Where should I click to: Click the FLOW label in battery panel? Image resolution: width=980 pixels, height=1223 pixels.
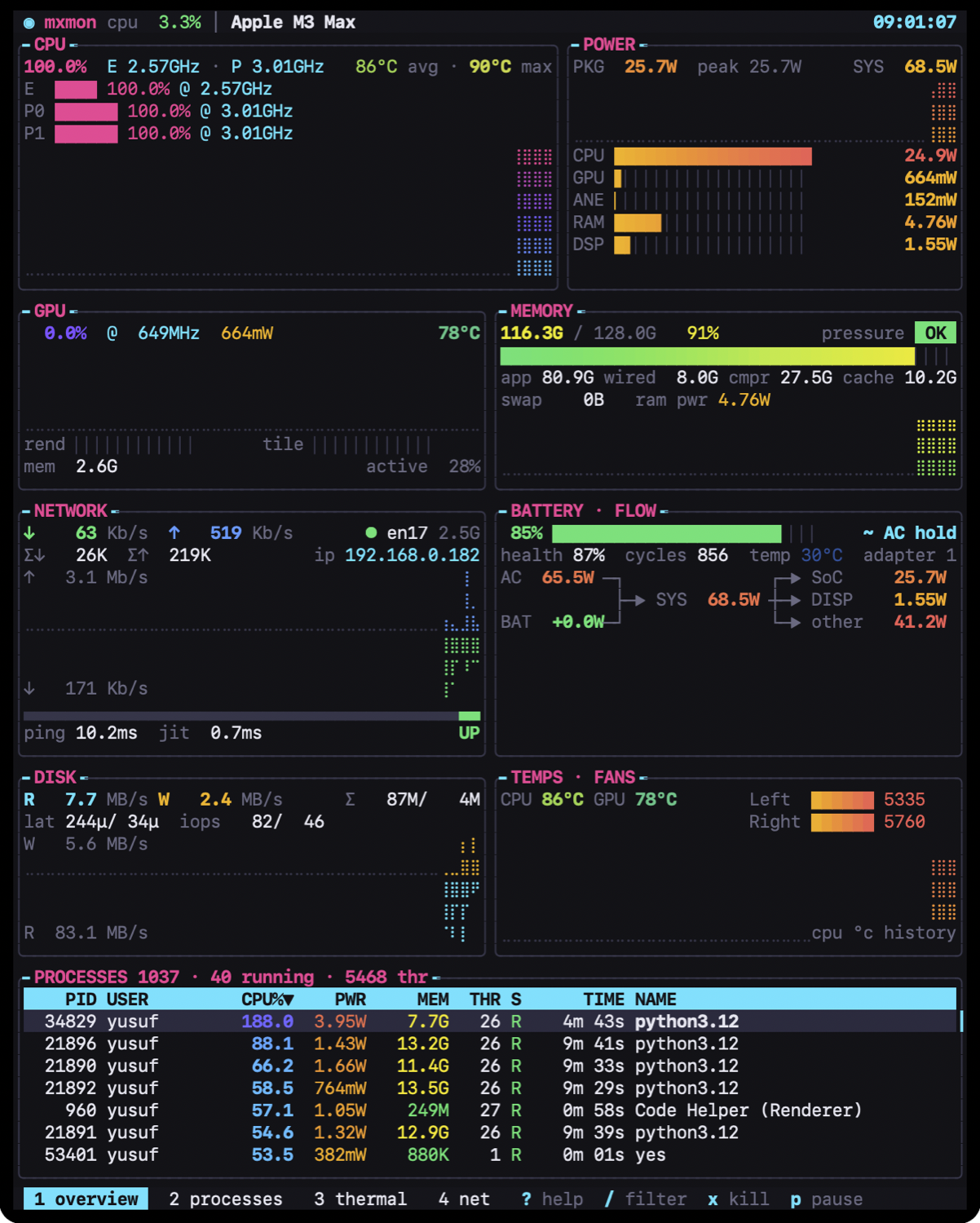click(x=635, y=510)
